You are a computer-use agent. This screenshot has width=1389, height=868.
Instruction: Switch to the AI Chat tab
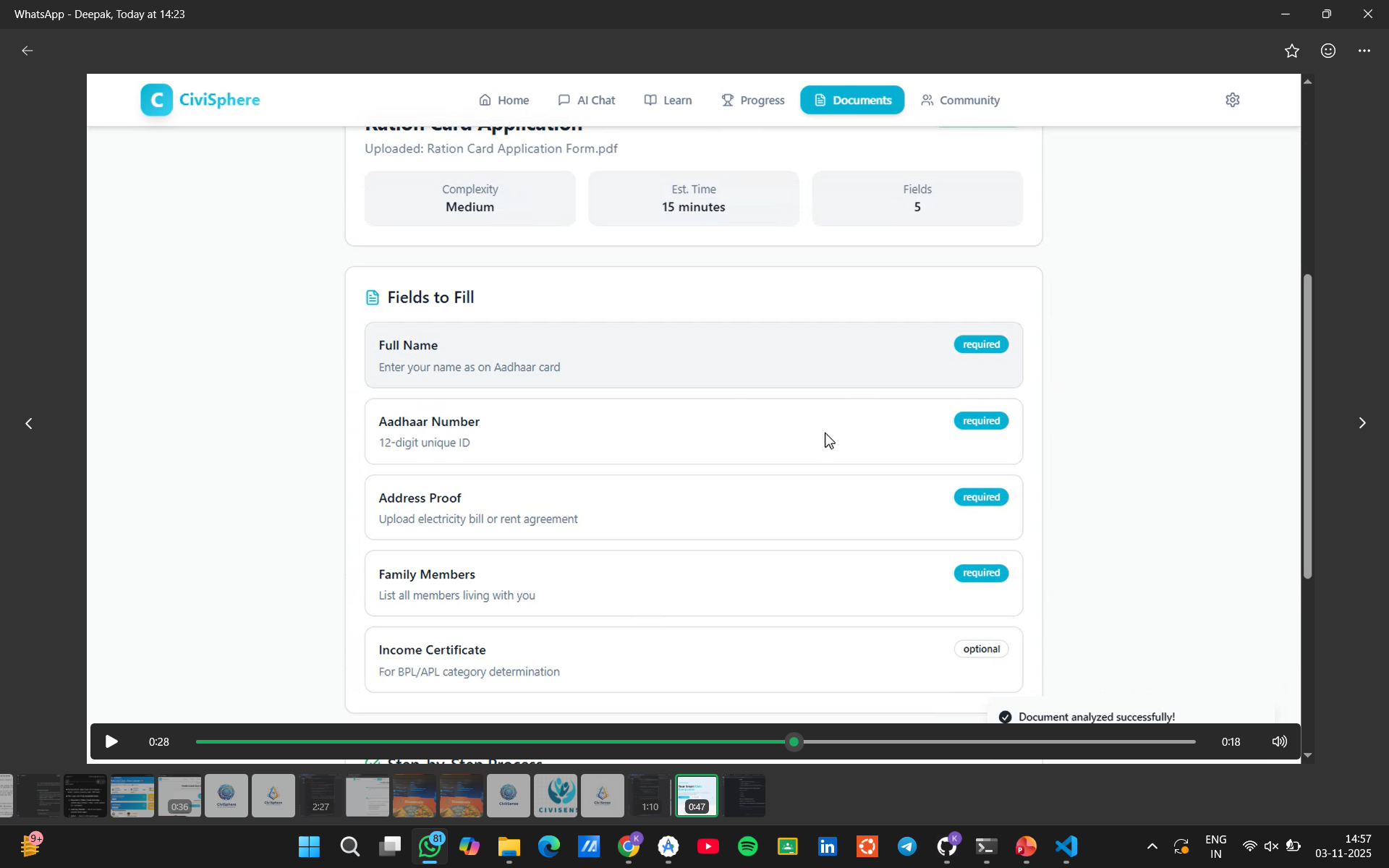tap(586, 100)
